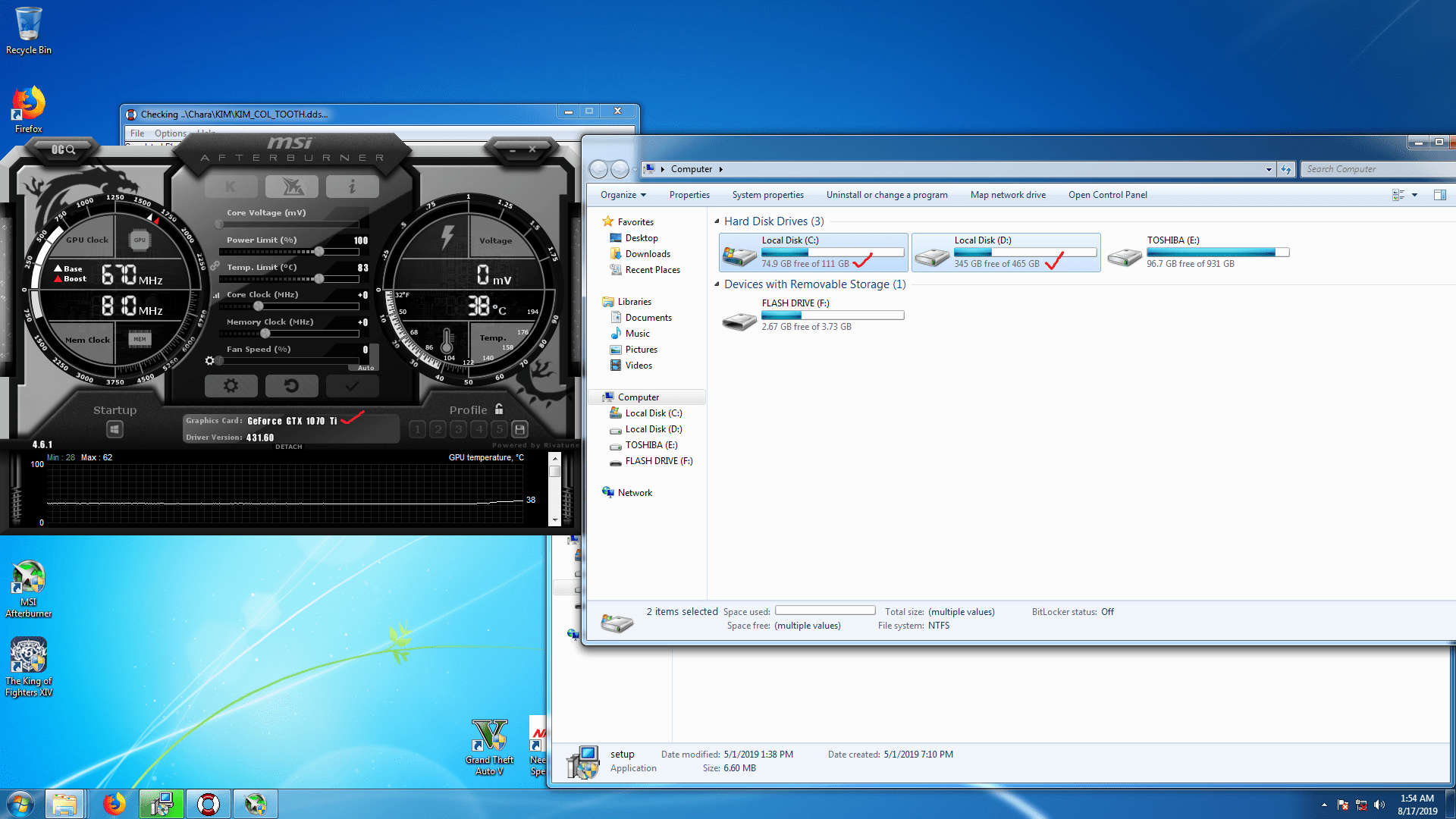Collapse Devices with Removable Storage section
The height and width of the screenshot is (819, 1456).
[717, 284]
